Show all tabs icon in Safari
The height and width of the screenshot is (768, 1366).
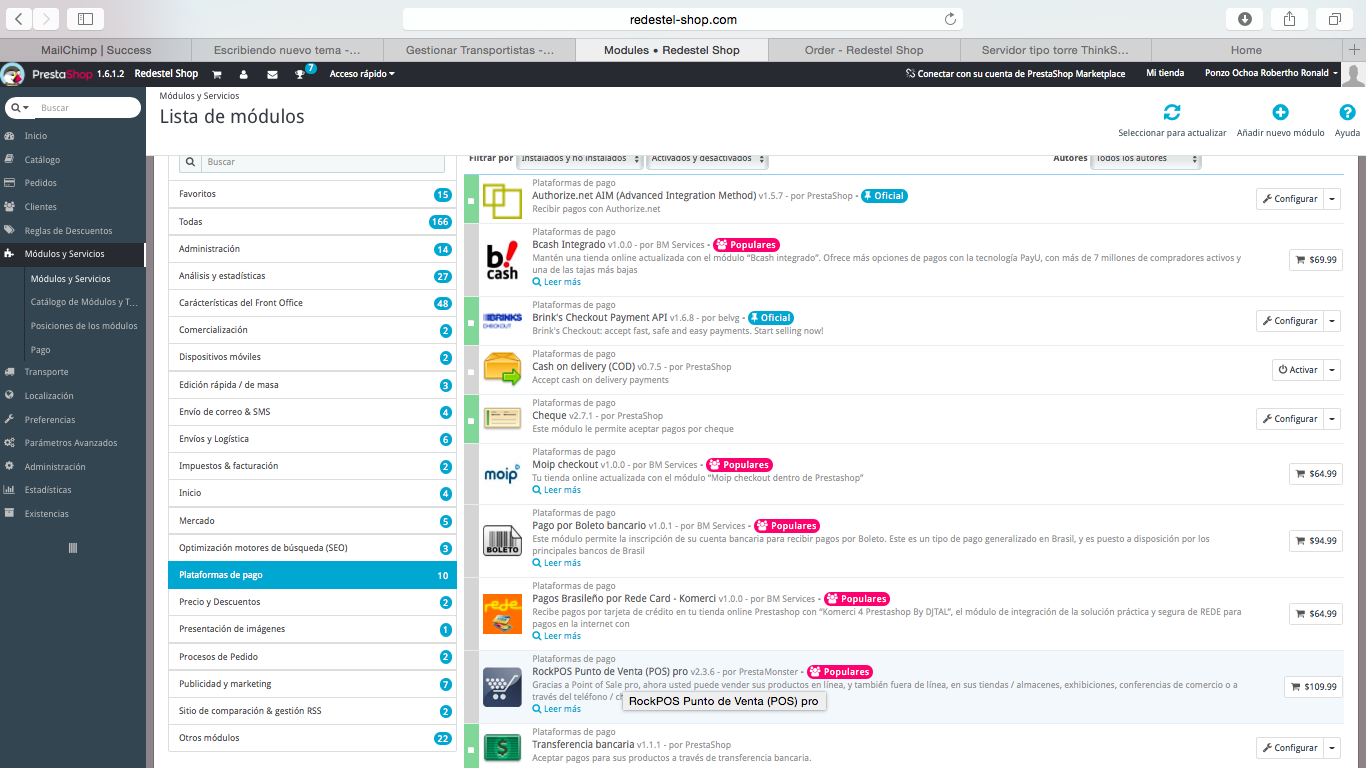1335,19
